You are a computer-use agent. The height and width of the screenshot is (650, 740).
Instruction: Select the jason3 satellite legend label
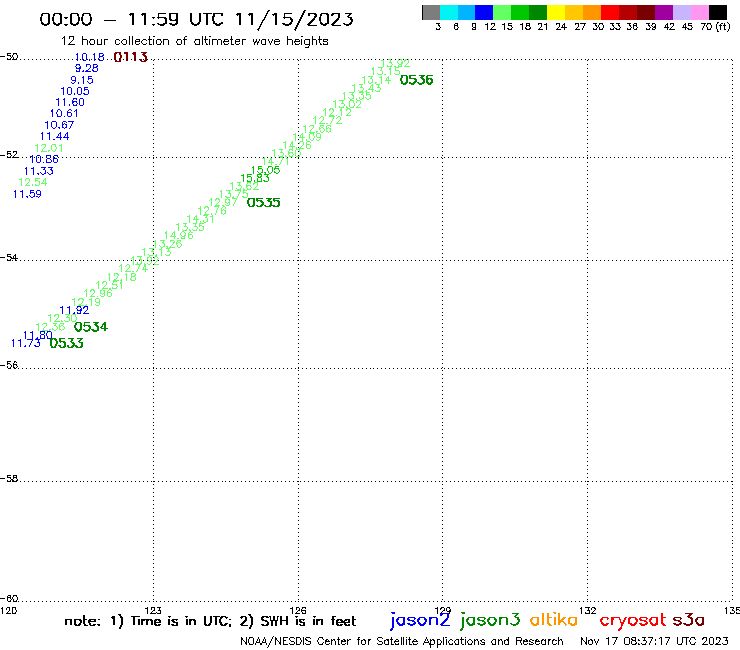coord(490,620)
